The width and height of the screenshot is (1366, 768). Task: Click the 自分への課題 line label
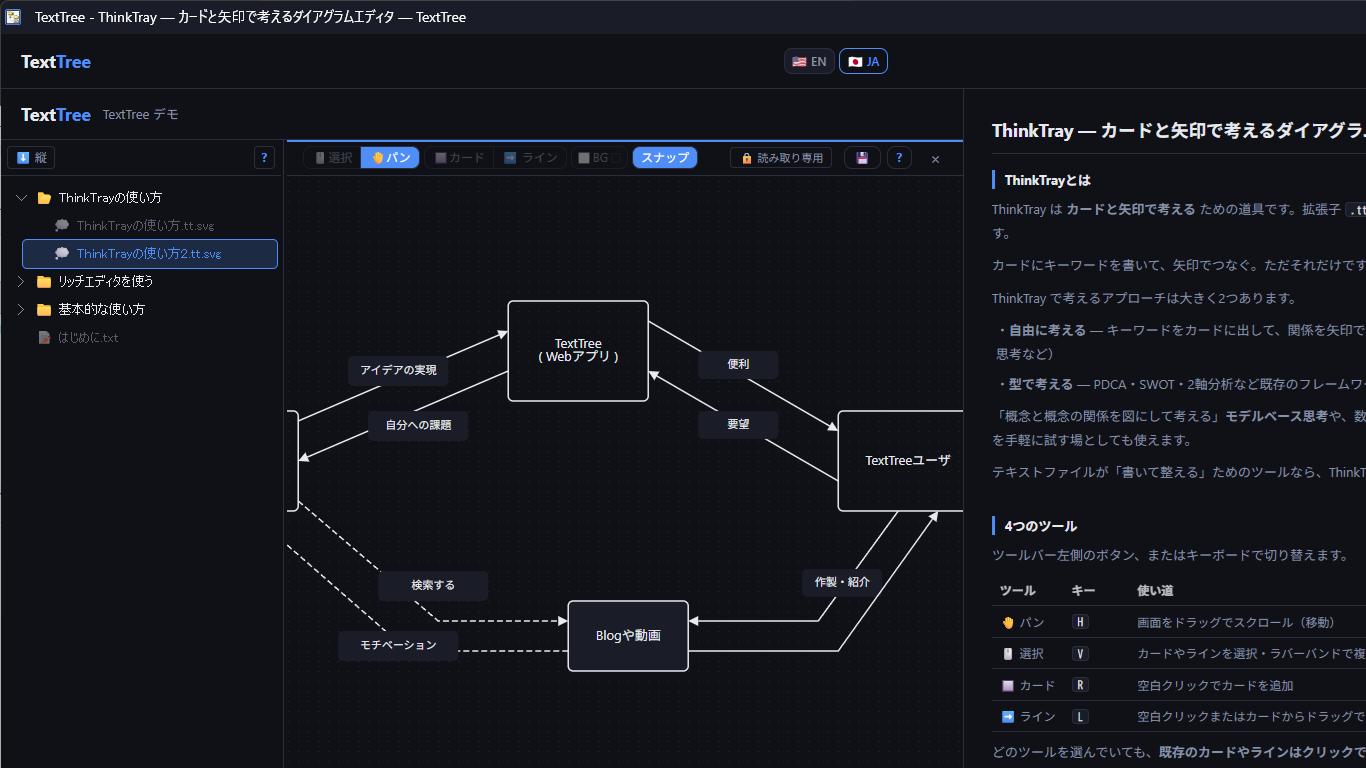[x=418, y=425]
